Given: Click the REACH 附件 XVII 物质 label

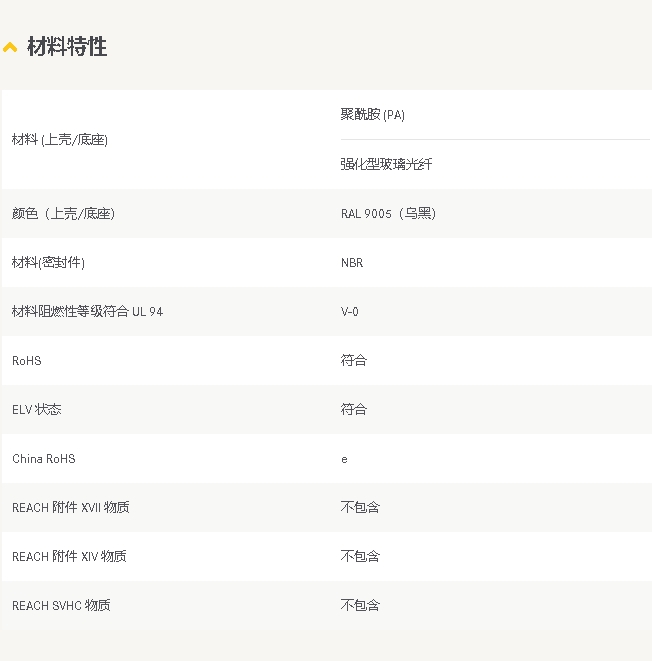Looking at the screenshot, I should pos(70,508).
